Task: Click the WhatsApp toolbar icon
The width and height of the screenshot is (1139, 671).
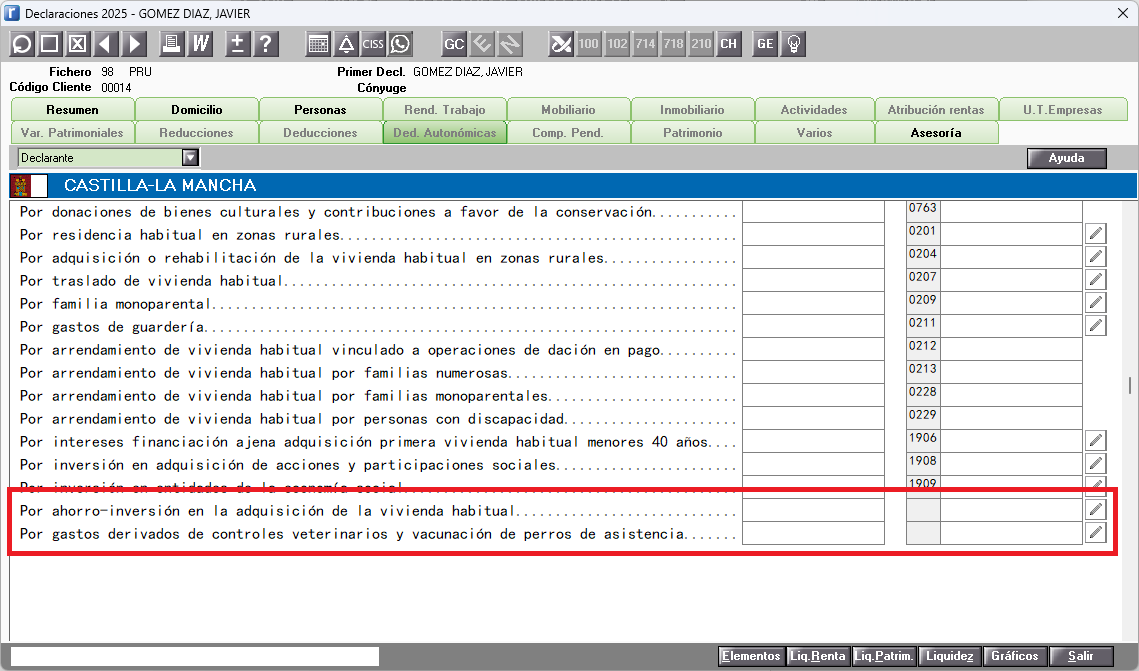Action: click(400, 44)
